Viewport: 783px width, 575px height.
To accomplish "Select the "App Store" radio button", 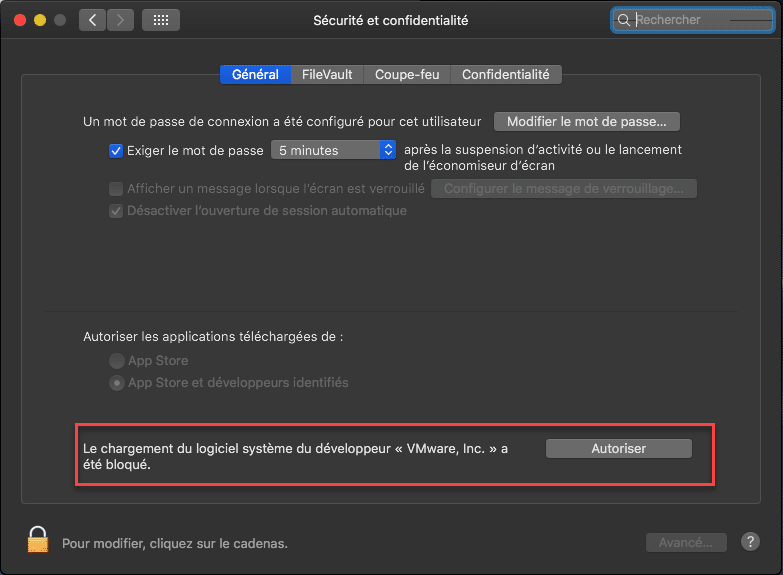I will (x=117, y=361).
